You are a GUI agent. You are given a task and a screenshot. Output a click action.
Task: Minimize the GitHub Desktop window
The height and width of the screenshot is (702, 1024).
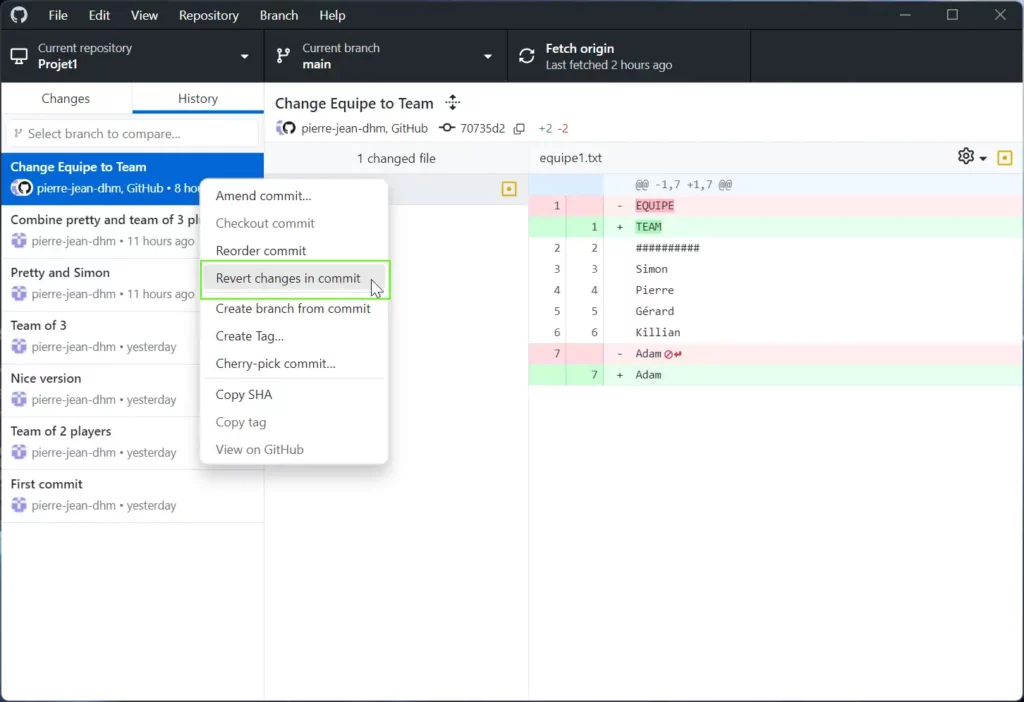904,14
